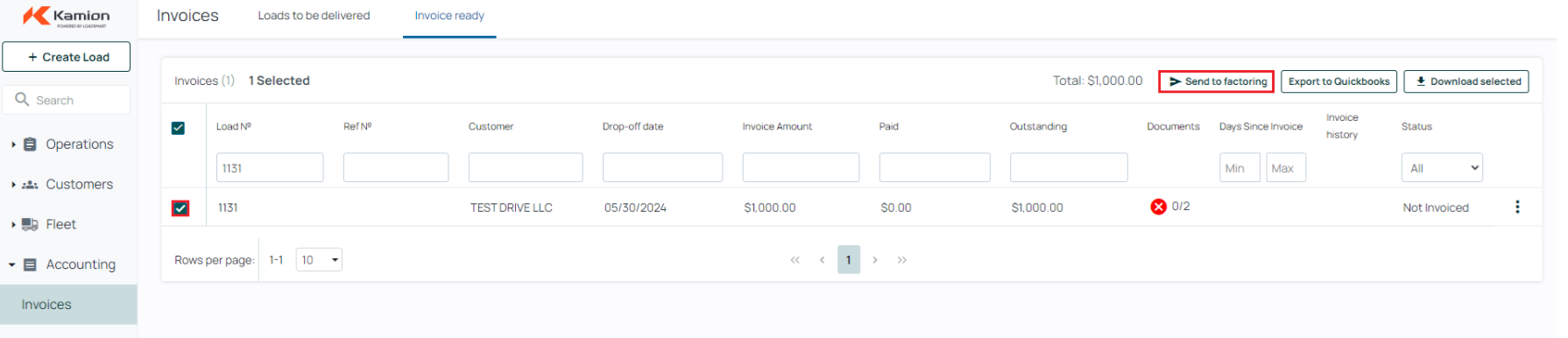Viewport: 1568px width, 338px height.
Task: Uncheck the checkbox for load 1131
Action: (181, 209)
